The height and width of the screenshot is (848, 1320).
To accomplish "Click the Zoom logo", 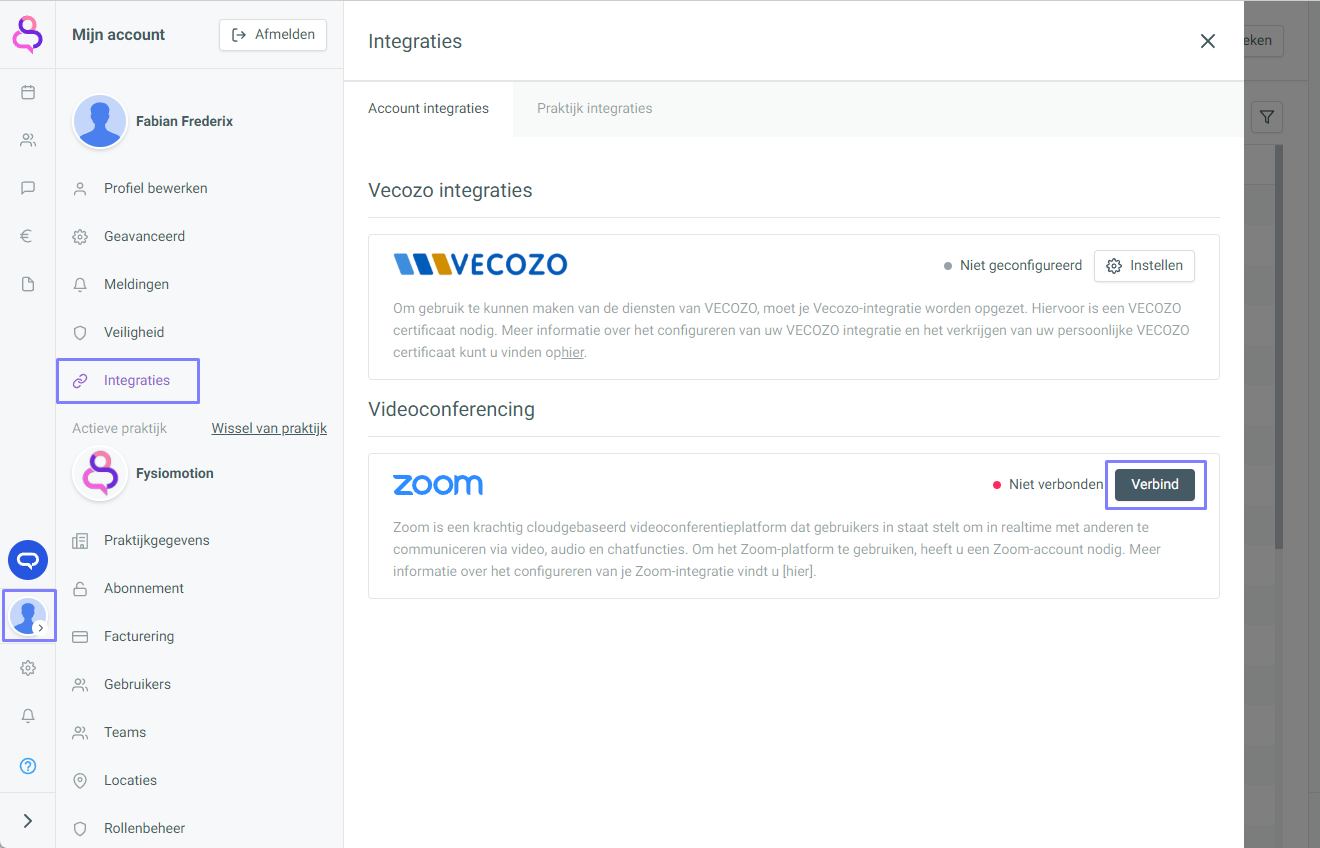I will pos(438,485).
